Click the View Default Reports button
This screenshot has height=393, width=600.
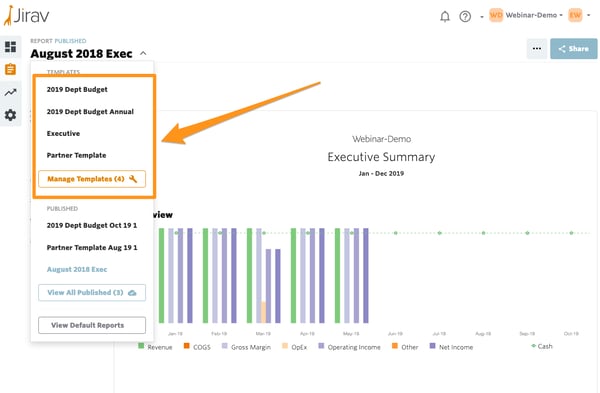coord(92,325)
